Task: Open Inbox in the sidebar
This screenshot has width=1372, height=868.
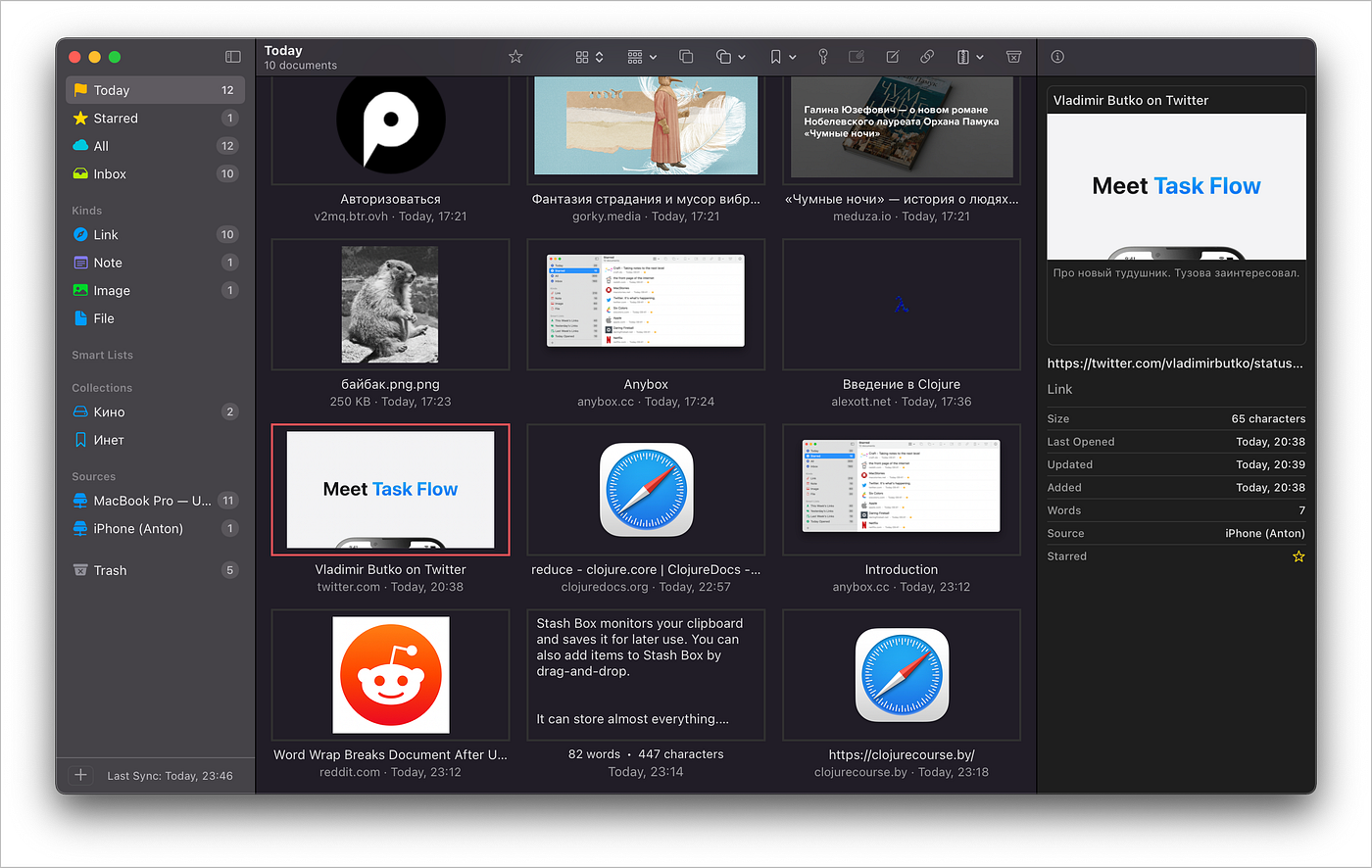Action: (155, 173)
